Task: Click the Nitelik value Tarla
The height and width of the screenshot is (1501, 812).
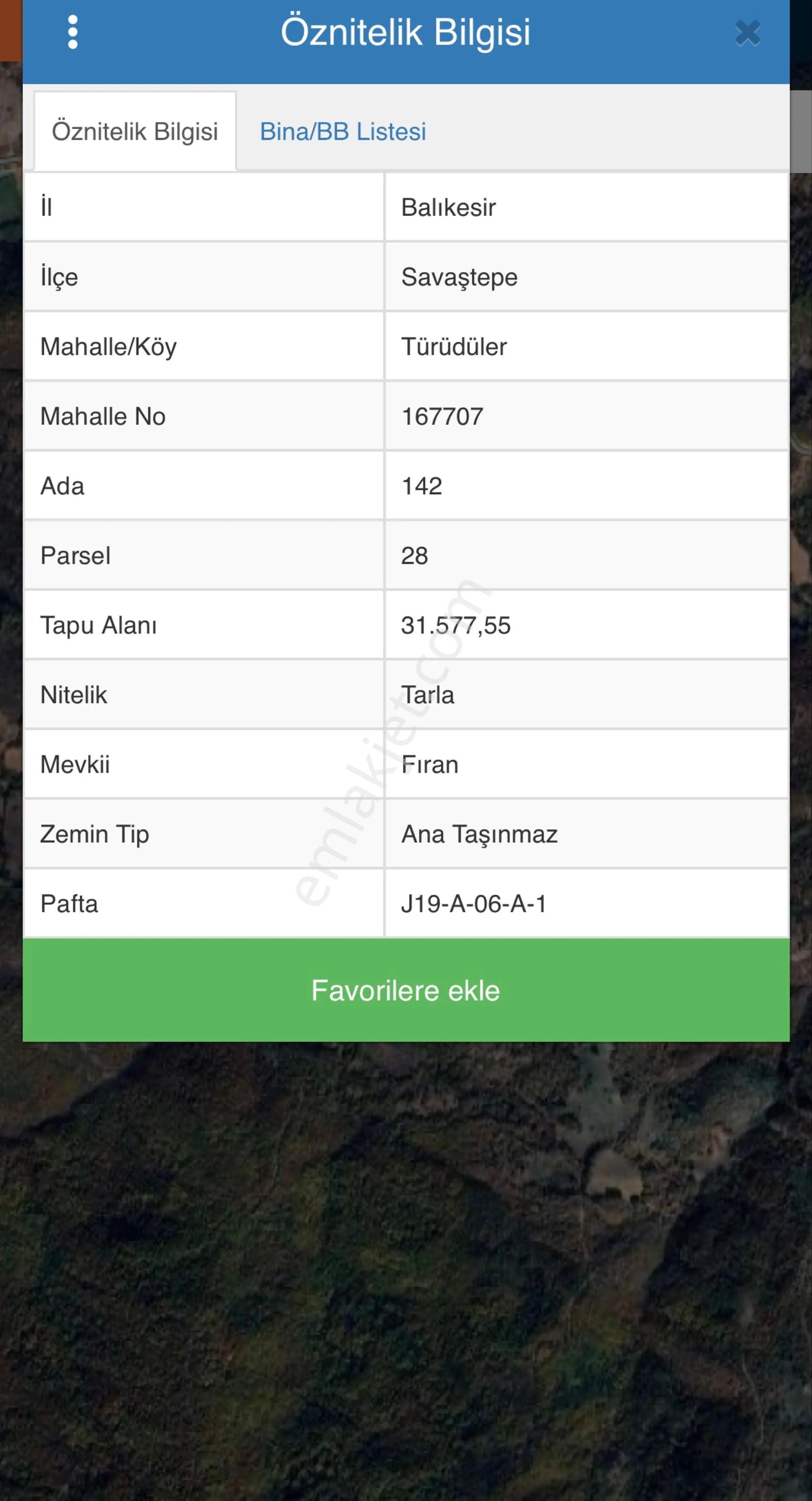Action: (427, 695)
